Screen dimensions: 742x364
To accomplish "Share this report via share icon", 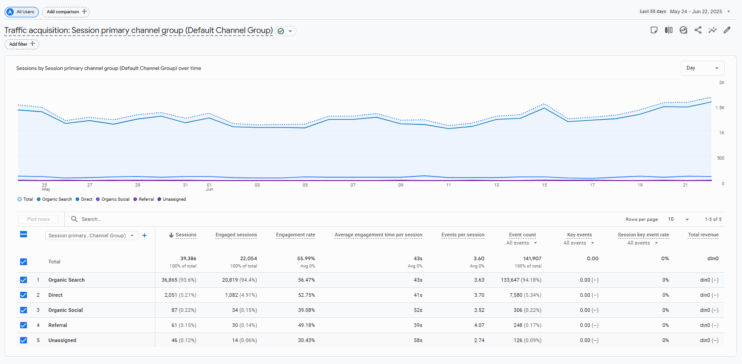I will pos(698,30).
